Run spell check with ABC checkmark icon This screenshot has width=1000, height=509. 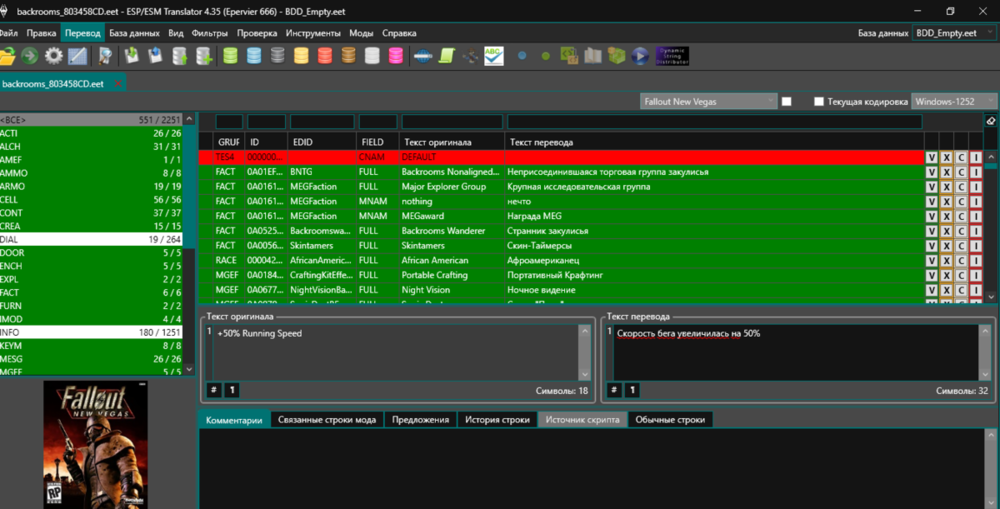494,56
